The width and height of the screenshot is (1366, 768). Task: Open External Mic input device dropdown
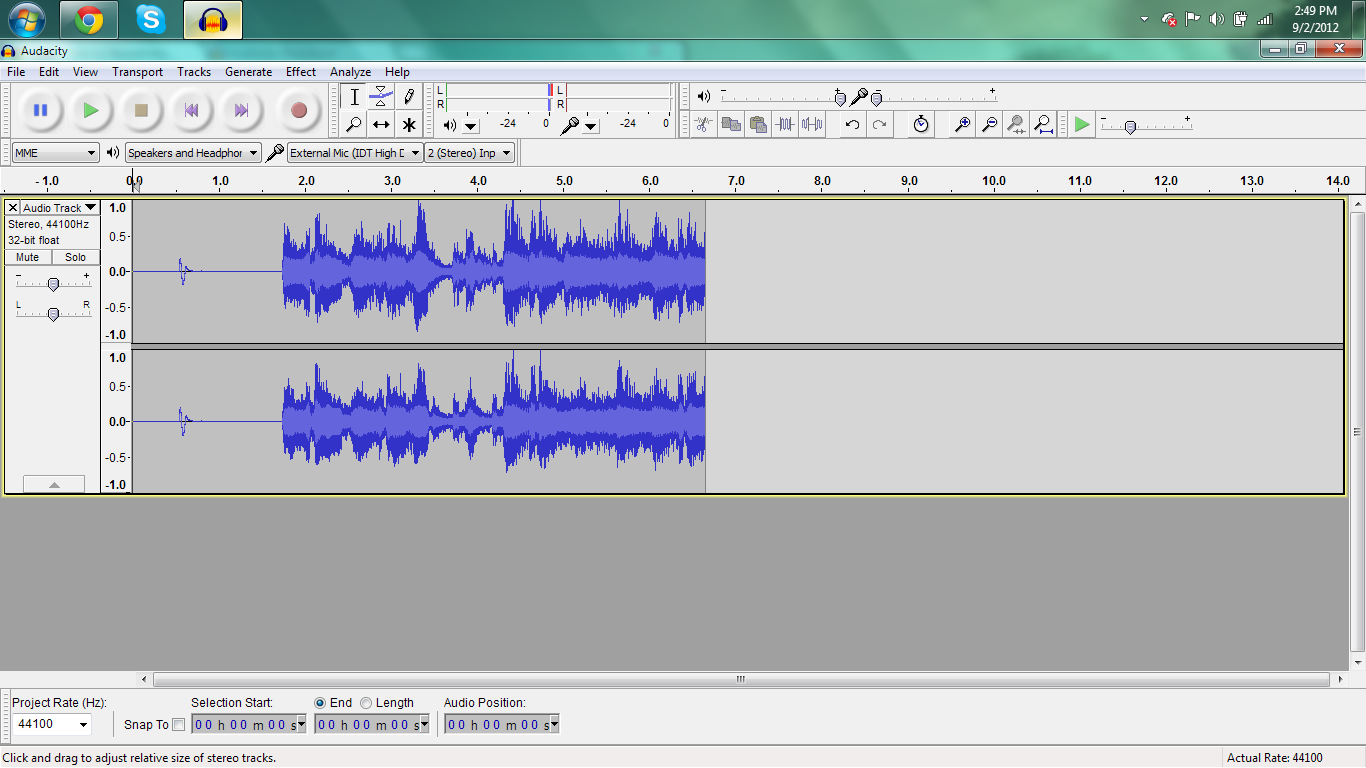pyautogui.click(x=355, y=153)
